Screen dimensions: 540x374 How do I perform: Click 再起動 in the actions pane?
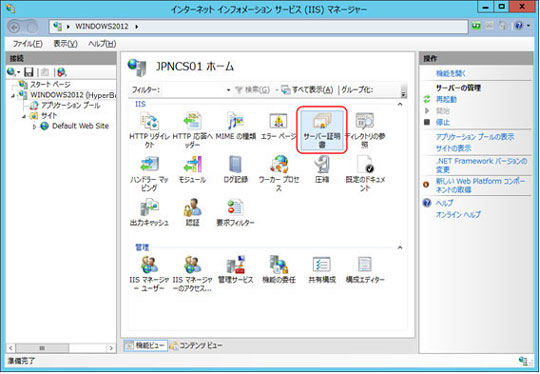446,100
